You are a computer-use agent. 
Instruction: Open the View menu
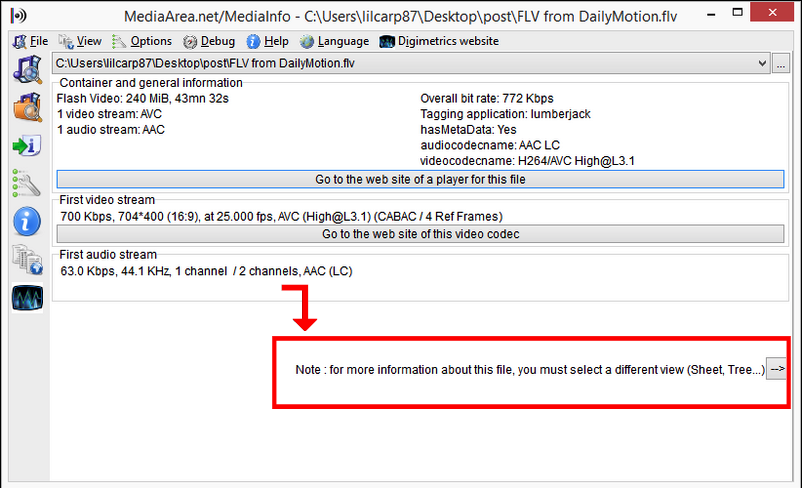(80, 41)
